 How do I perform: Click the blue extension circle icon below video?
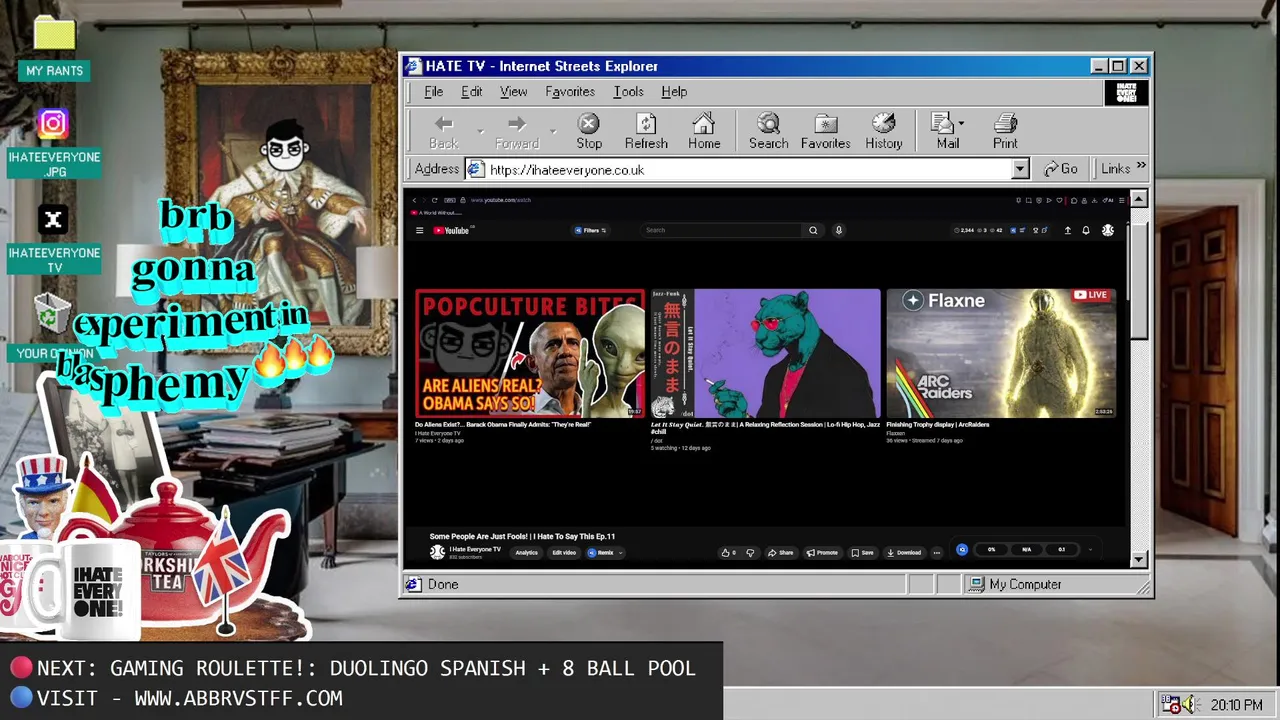coord(962,549)
